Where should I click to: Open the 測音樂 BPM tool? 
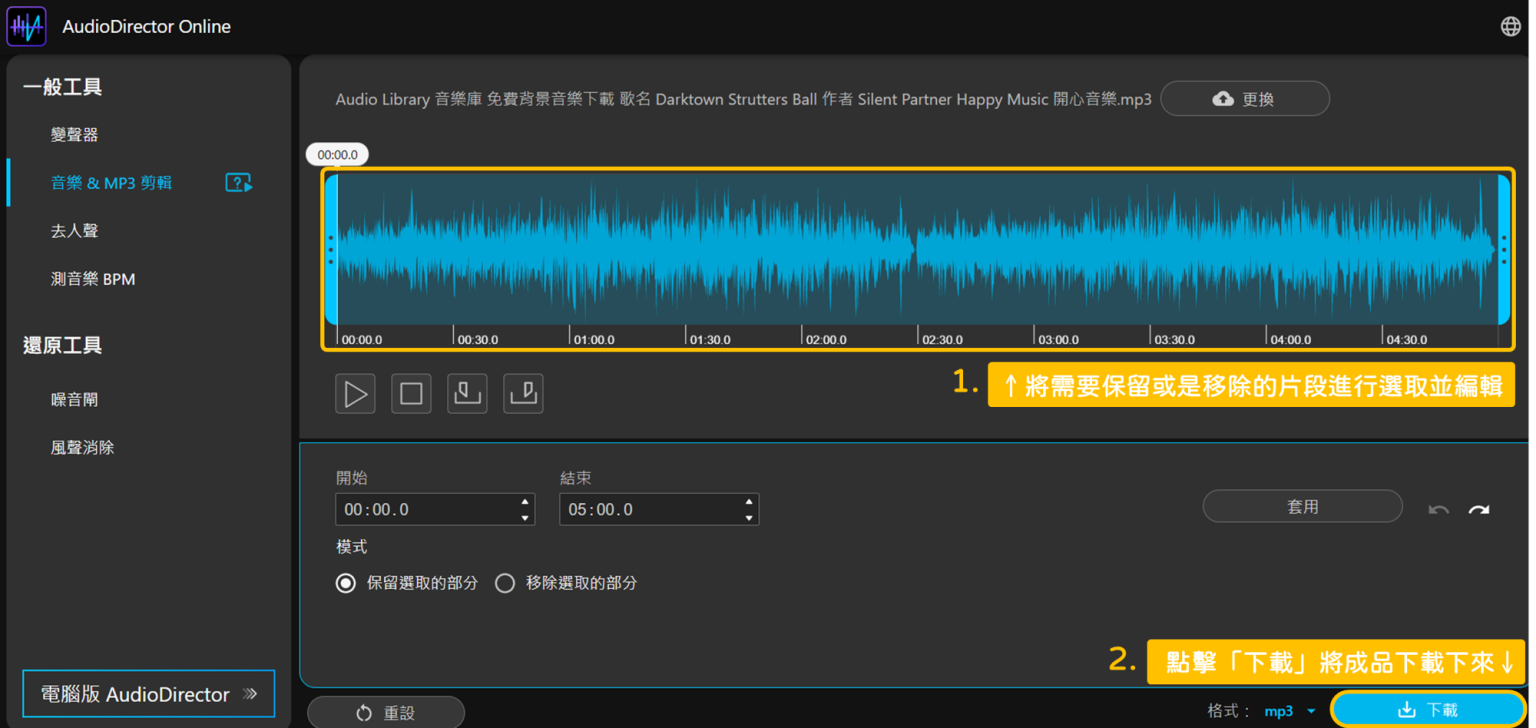(x=93, y=278)
